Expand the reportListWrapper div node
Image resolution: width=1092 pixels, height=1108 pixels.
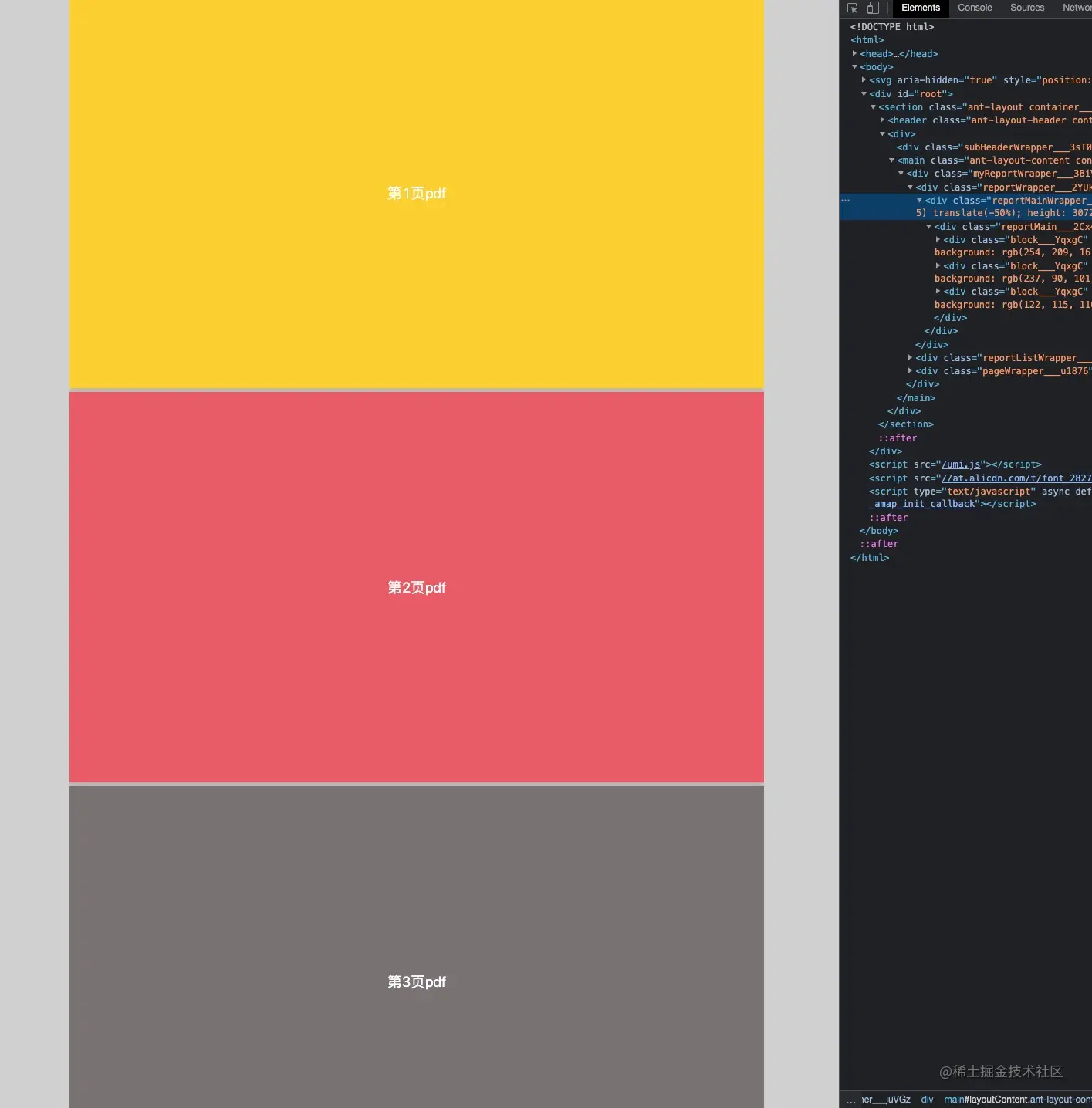pyautogui.click(x=910, y=357)
